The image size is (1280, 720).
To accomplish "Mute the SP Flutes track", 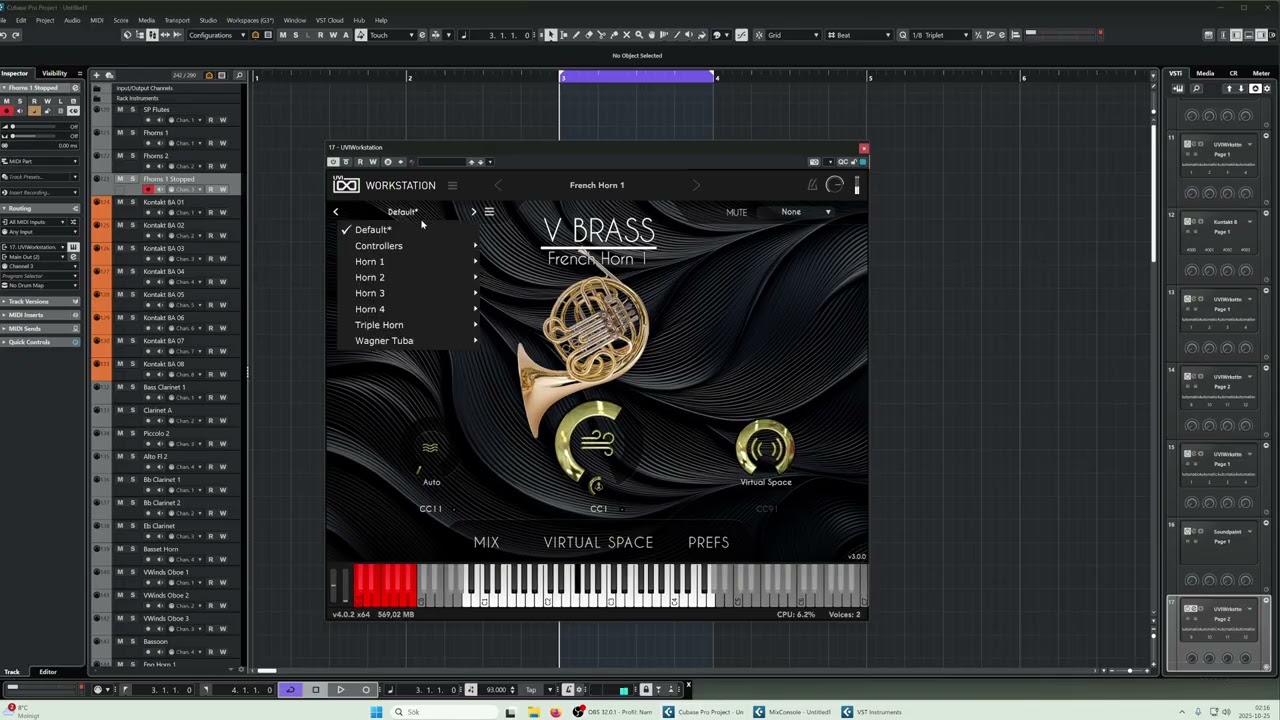I will coord(120,109).
